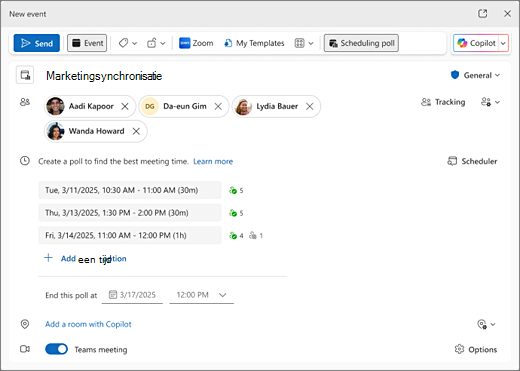Open the Learn more link
This screenshot has height=371, width=520.
[x=213, y=161]
